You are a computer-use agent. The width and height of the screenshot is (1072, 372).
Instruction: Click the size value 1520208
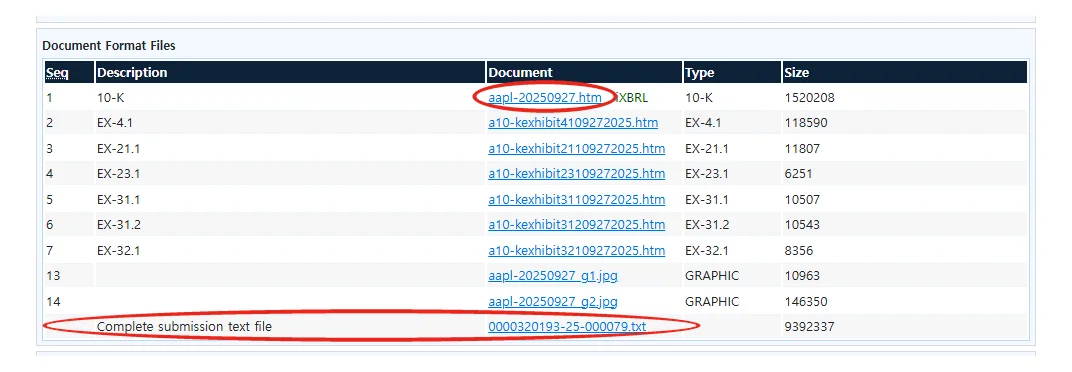click(809, 98)
